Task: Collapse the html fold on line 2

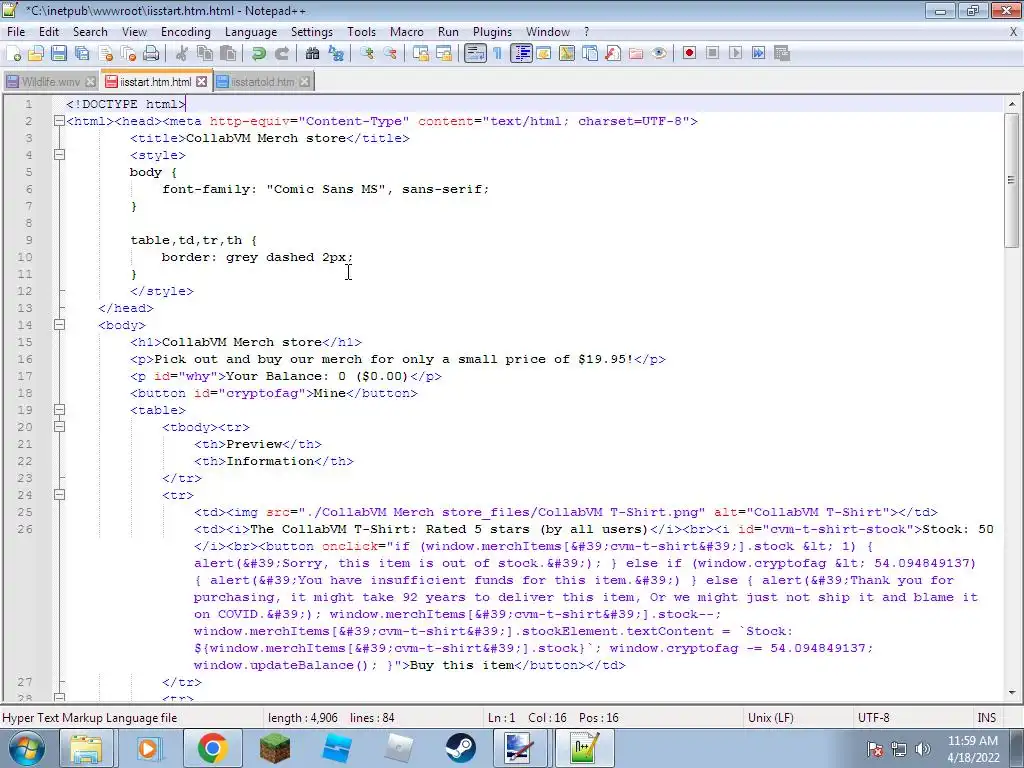Action: click(59, 121)
